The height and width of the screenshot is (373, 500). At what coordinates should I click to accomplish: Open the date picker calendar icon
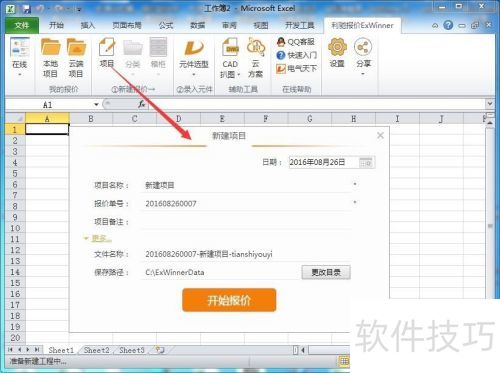pyautogui.click(x=366, y=163)
